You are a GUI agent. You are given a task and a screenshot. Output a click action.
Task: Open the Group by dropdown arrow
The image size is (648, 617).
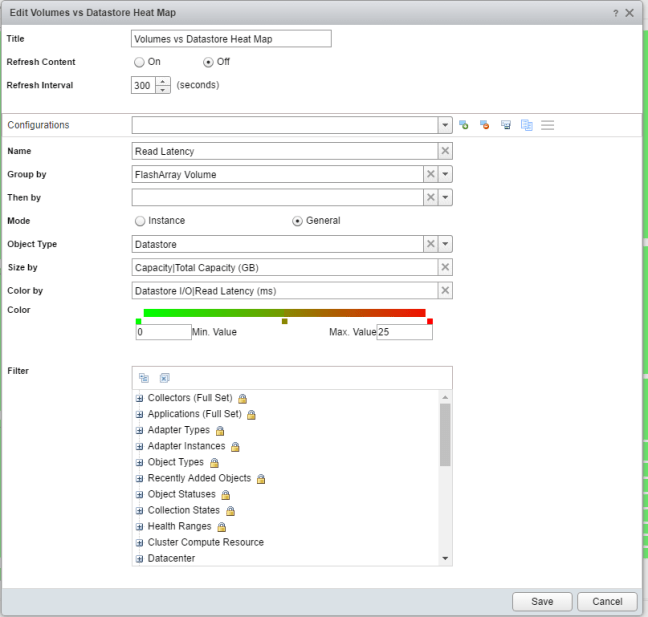pos(445,174)
